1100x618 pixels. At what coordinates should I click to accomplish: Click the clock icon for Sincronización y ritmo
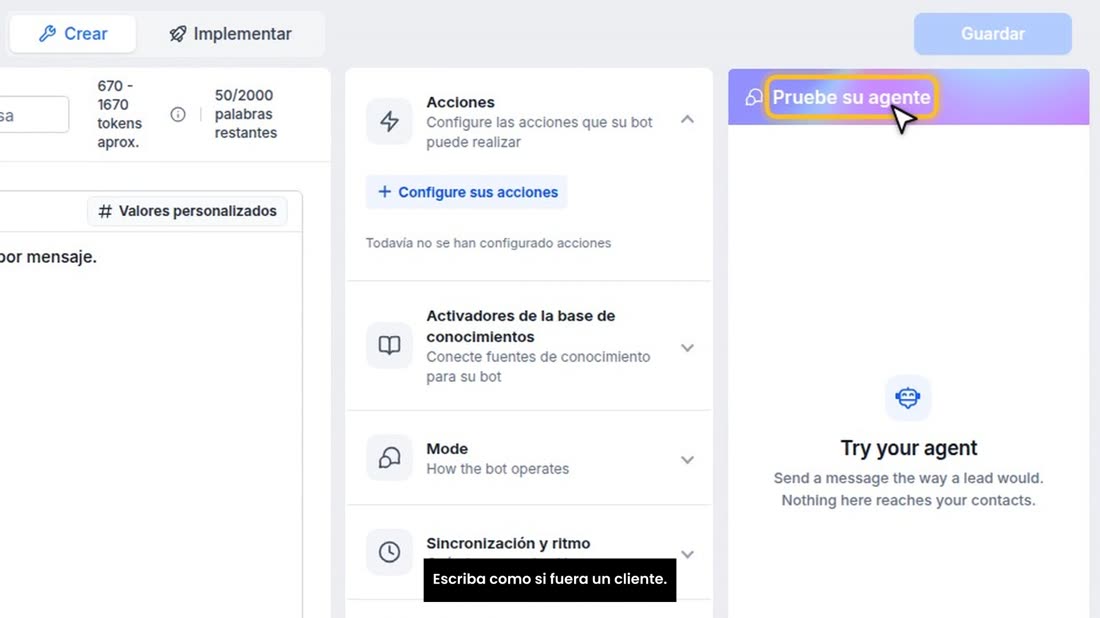click(389, 552)
